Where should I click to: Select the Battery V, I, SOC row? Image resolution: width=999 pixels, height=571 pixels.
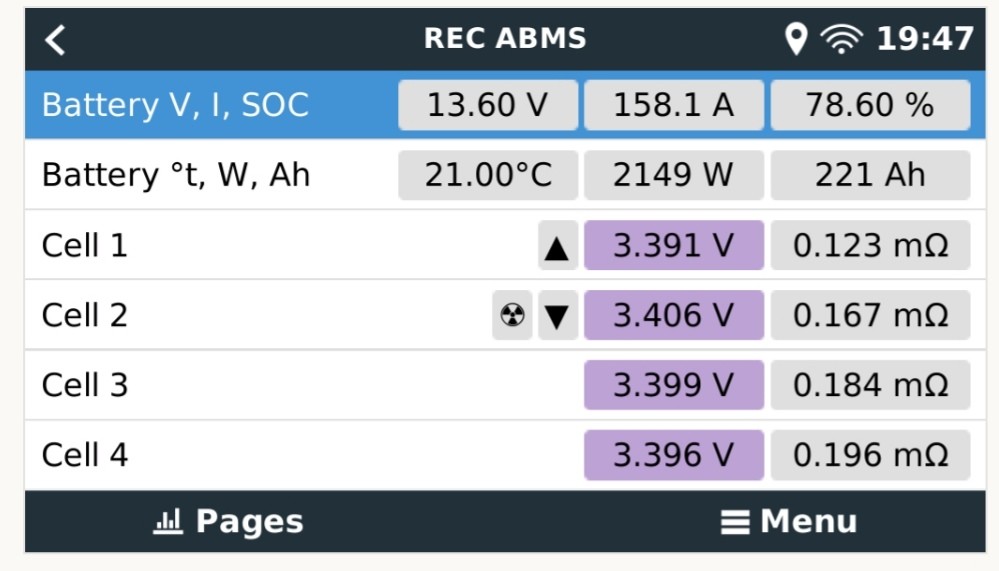coord(505,105)
